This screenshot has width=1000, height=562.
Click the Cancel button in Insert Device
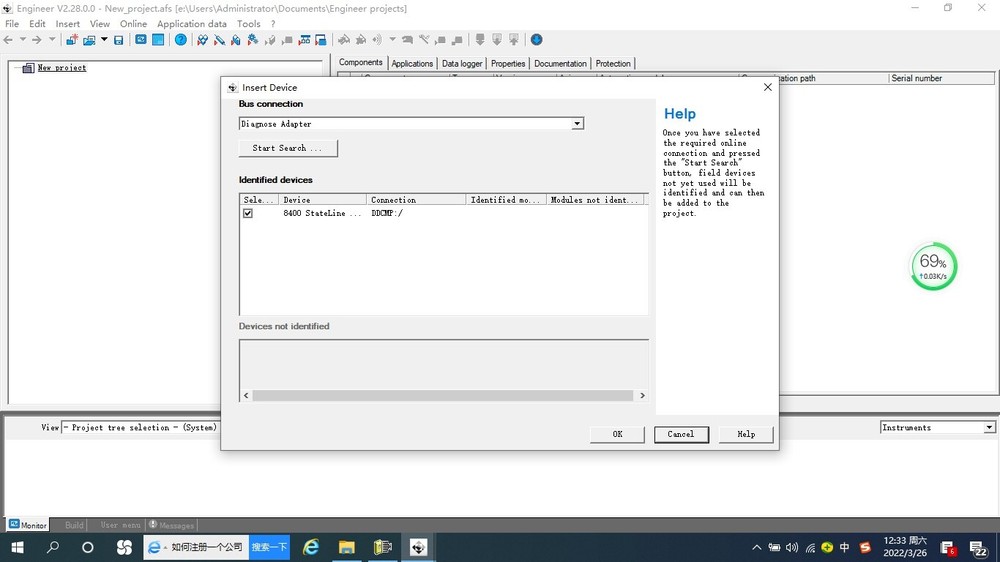click(681, 434)
